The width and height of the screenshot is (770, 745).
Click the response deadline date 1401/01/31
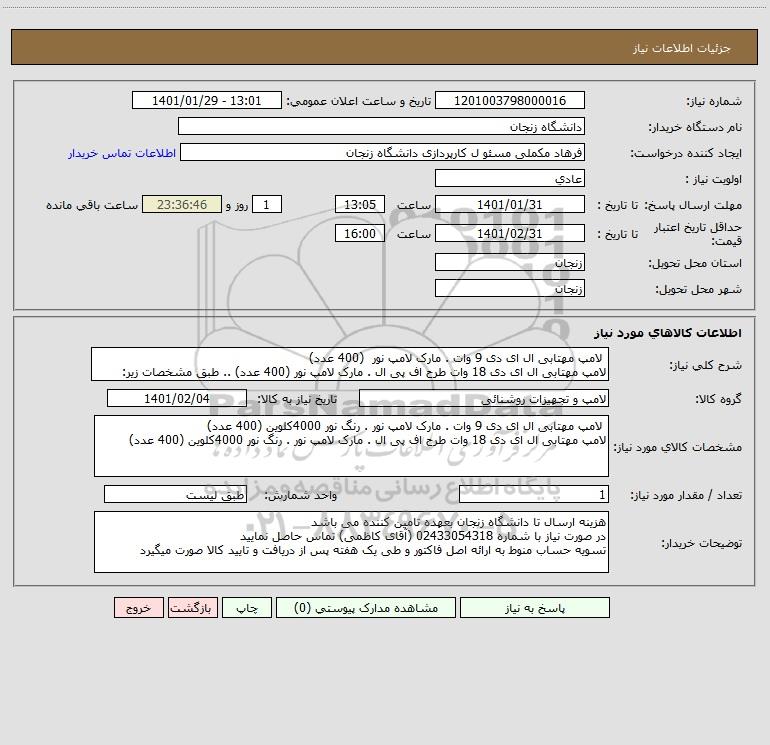510,204
